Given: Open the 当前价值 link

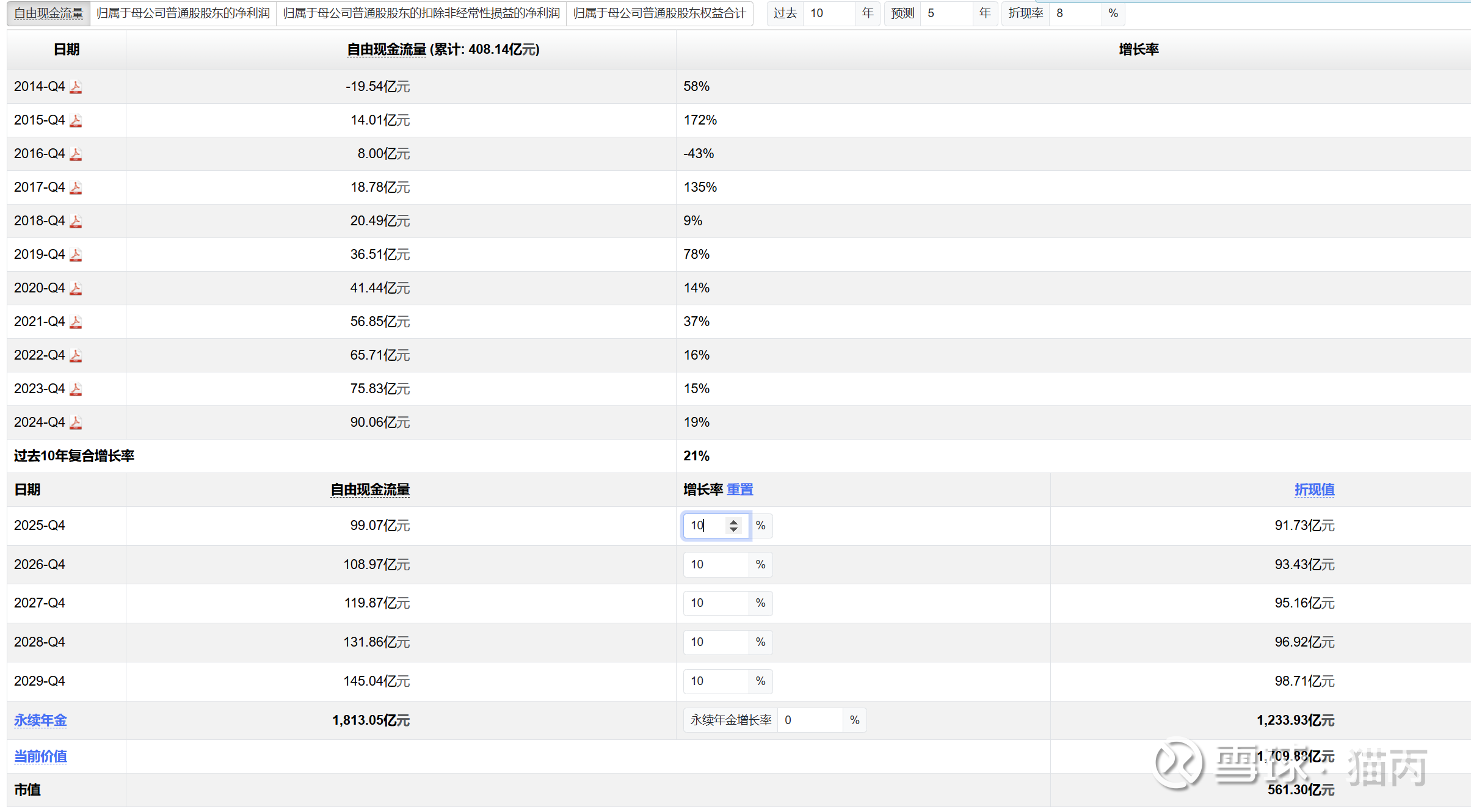Looking at the screenshot, I should [40, 756].
